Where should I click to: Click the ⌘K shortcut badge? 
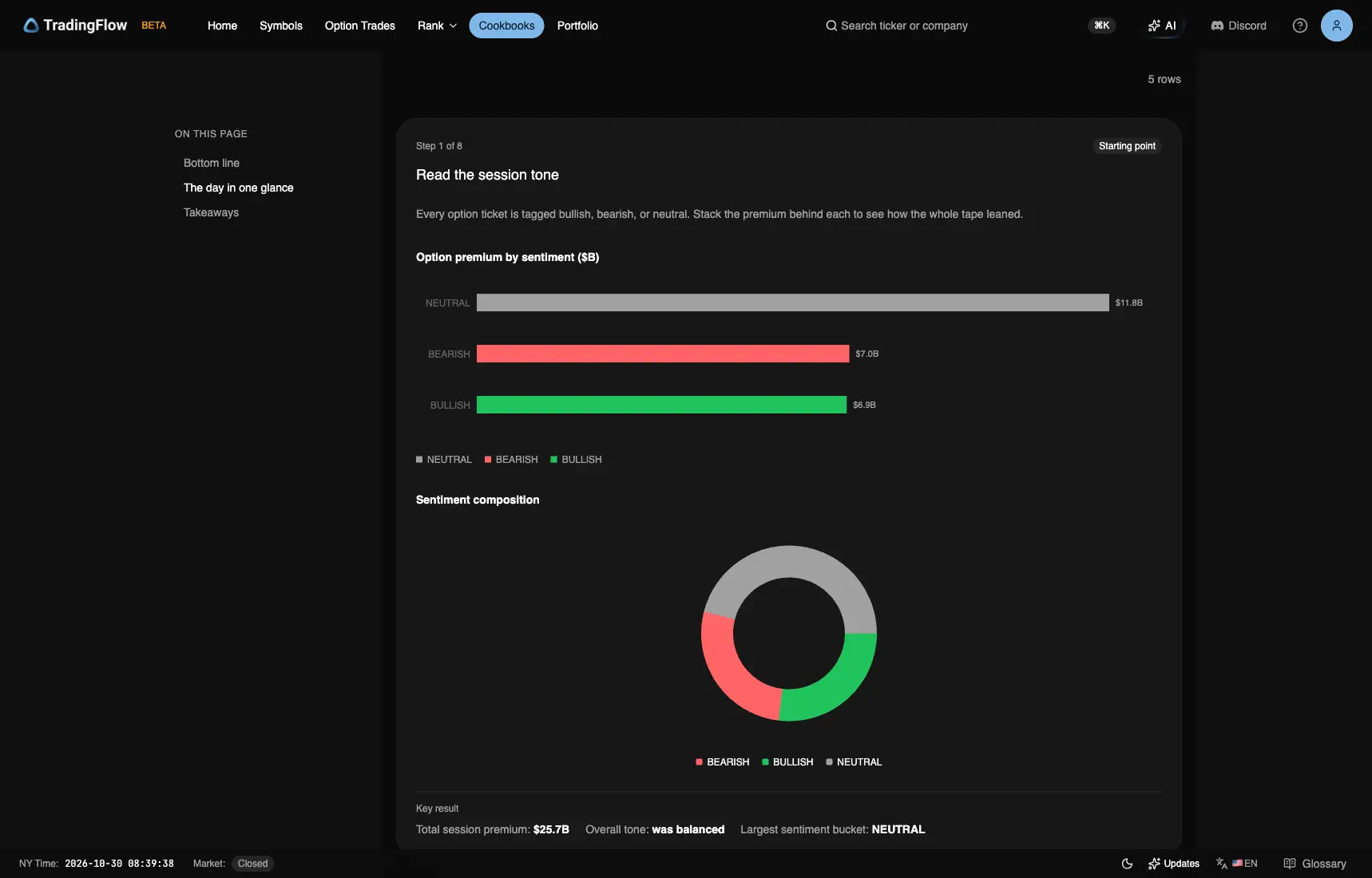[x=1102, y=26]
